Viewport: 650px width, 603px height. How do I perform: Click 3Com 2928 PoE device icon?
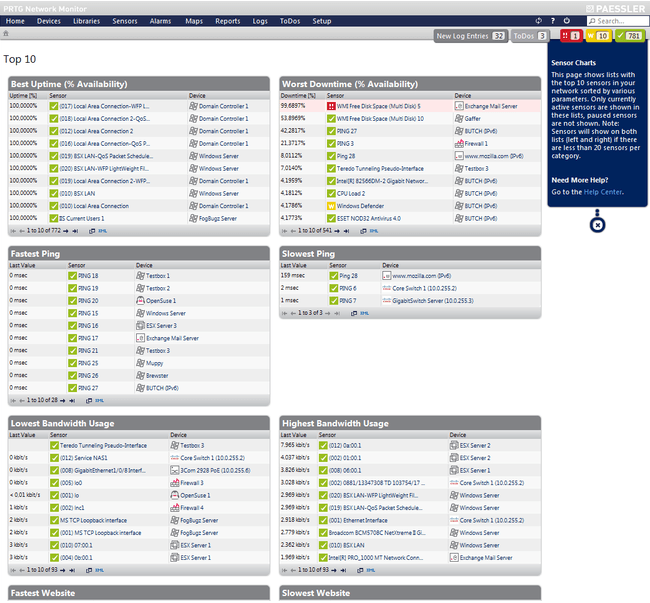click(175, 470)
